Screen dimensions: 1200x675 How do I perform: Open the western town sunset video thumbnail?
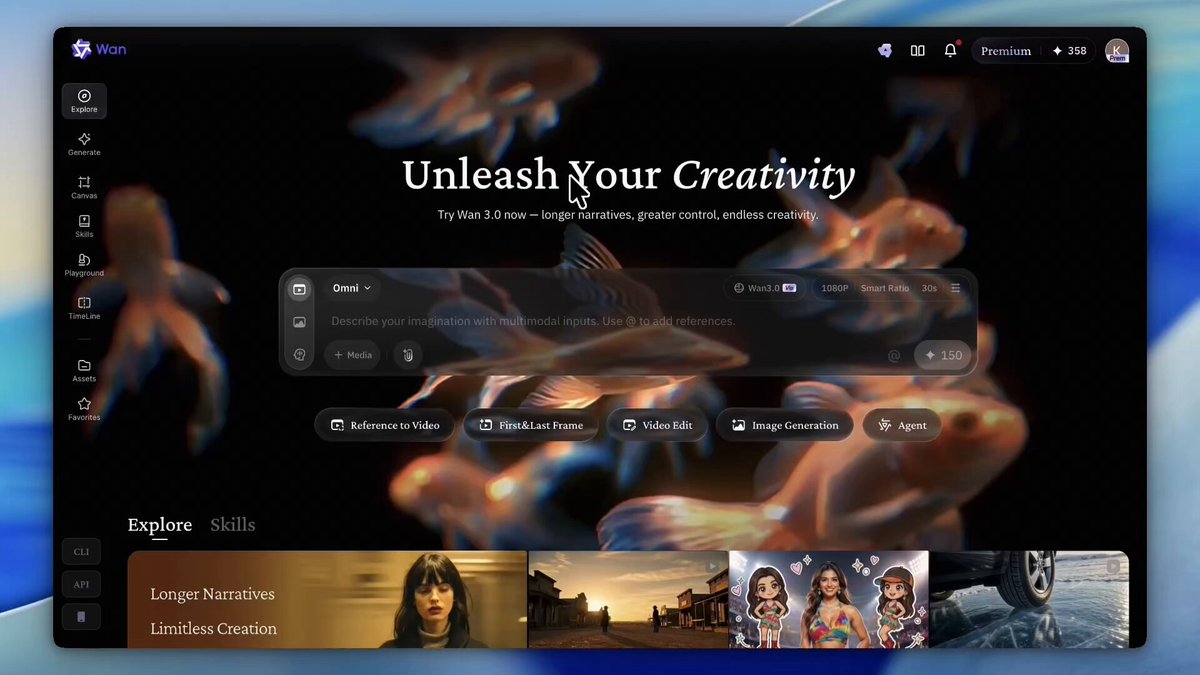[x=628, y=599]
